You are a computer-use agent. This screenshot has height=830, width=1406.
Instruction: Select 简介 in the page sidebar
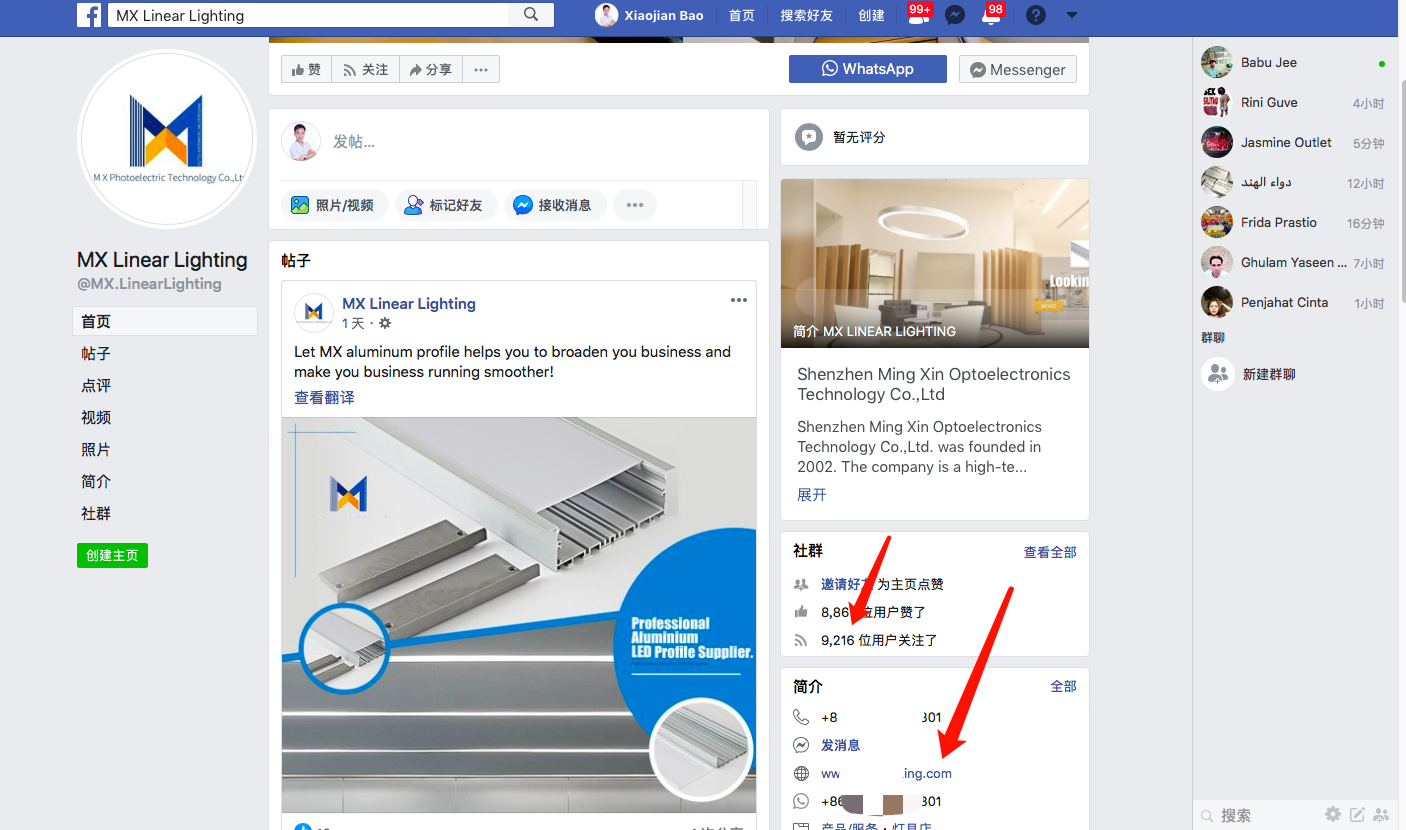tap(96, 481)
